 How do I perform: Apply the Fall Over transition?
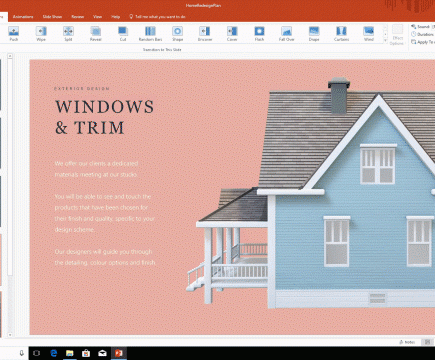tap(287, 34)
